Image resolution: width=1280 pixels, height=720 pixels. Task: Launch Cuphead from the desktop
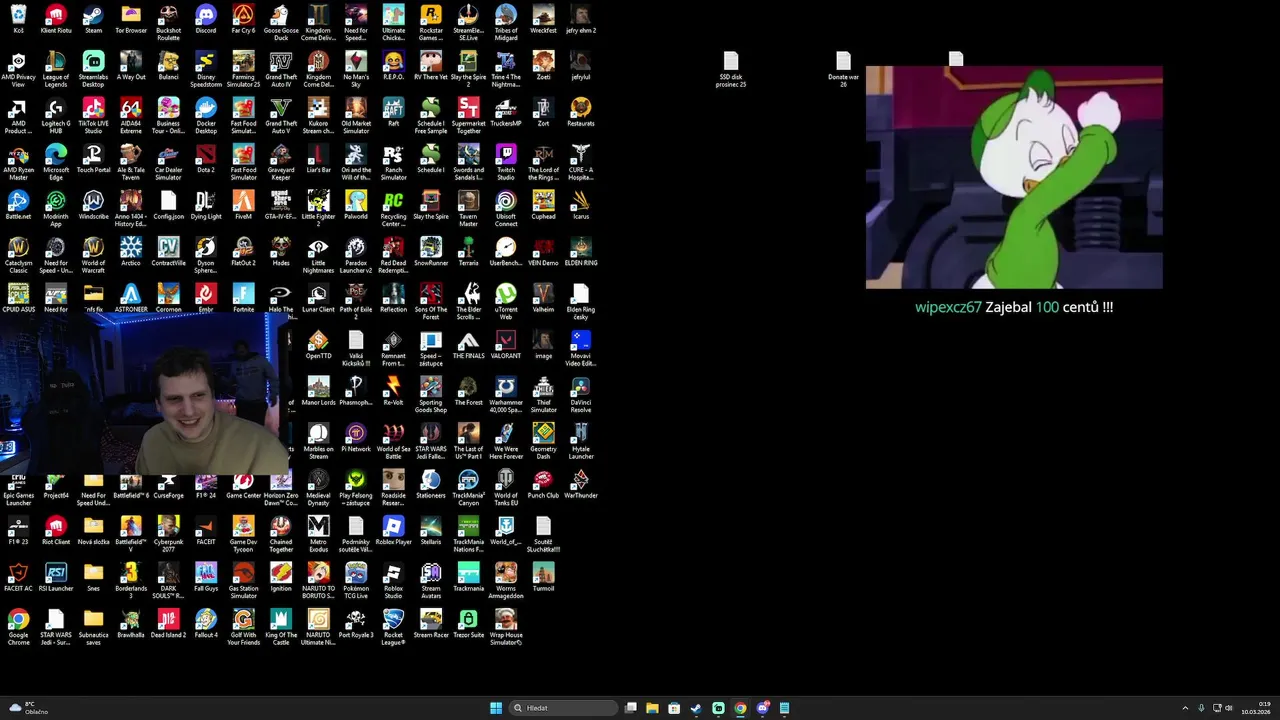coord(543,205)
